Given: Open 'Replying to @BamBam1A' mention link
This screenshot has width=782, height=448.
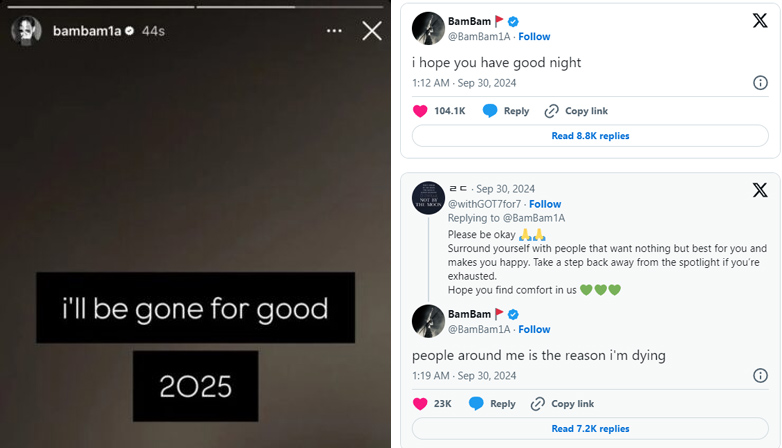Looking at the screenshot, I should click(x=534, y=218).
